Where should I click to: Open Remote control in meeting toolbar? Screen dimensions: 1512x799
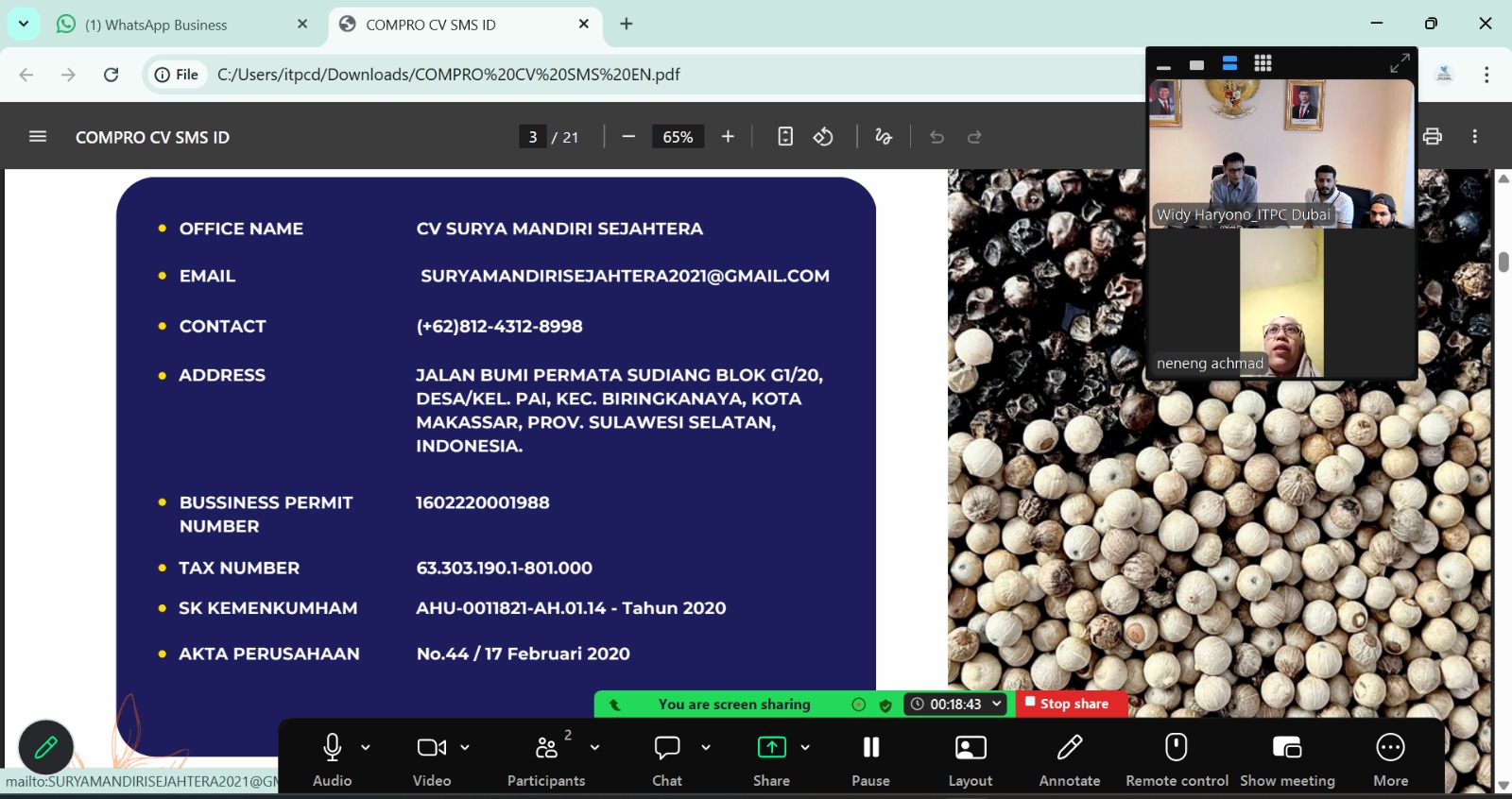point(1176,748)
